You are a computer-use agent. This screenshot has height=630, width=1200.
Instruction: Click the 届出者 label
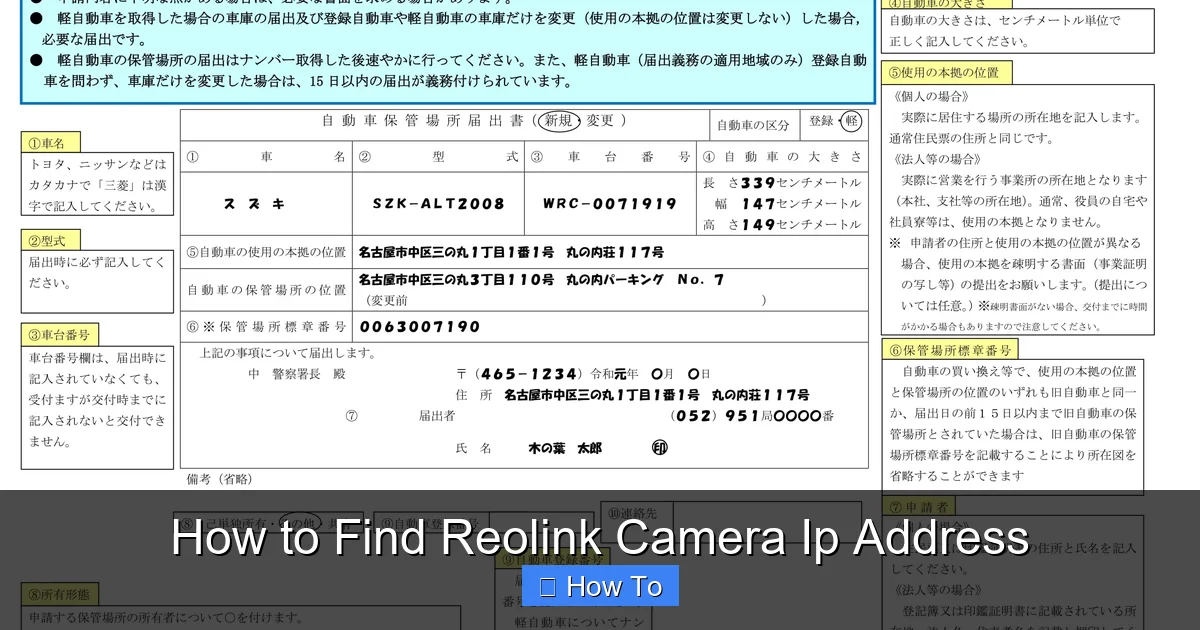tap(437, 416)
